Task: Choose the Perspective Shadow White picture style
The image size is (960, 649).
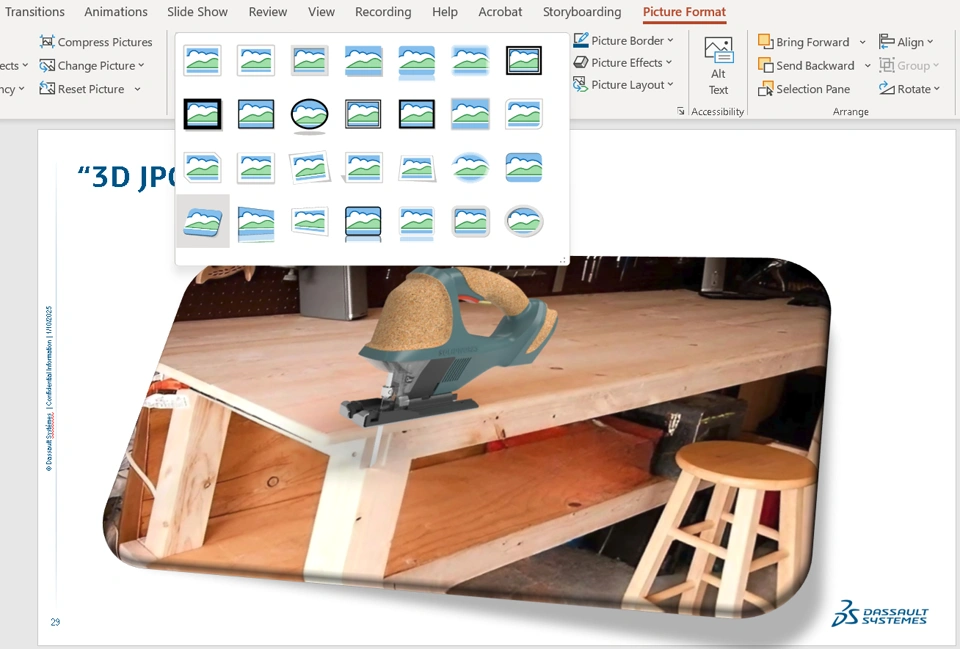Action: (x=363, y=168)
